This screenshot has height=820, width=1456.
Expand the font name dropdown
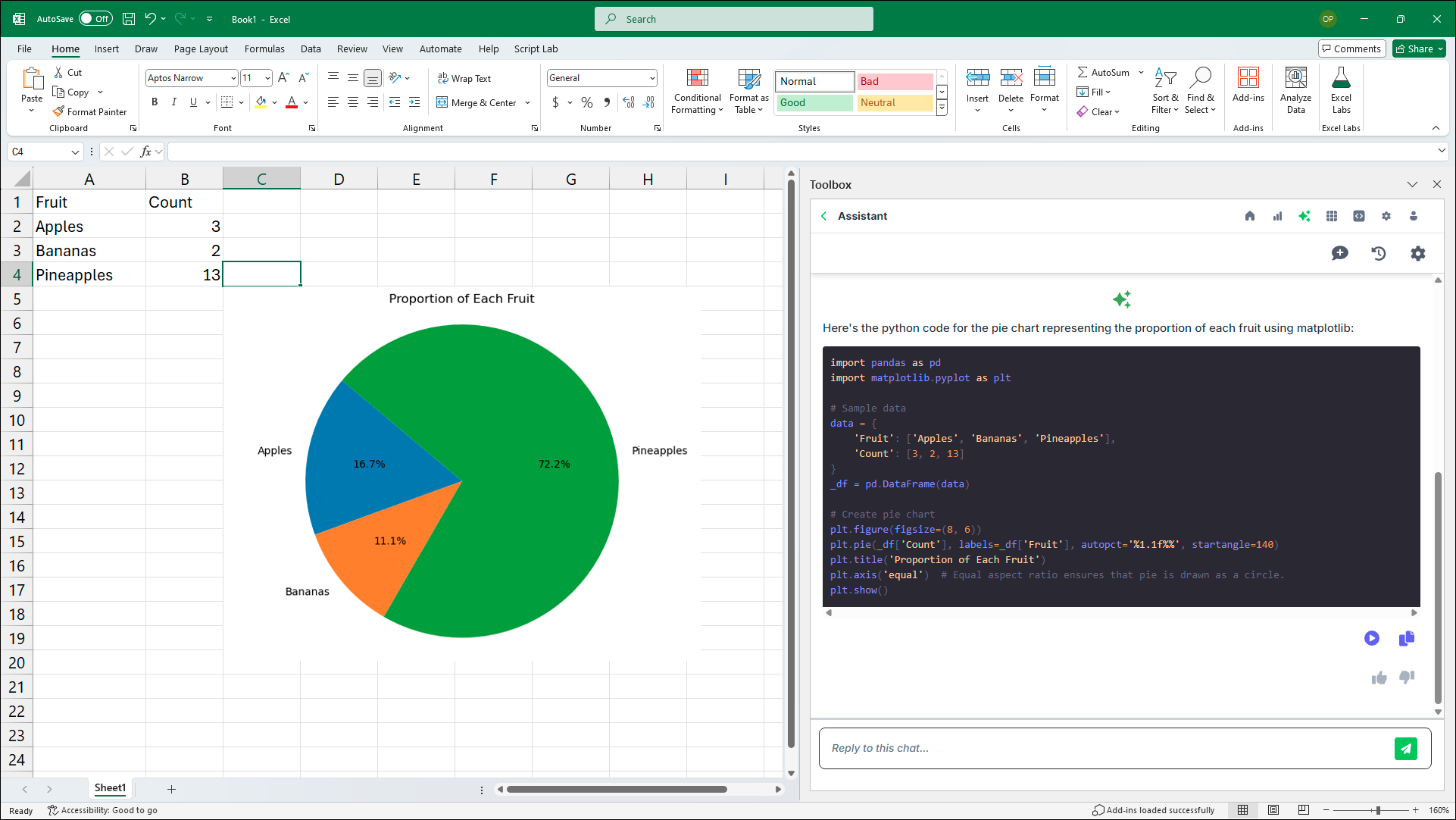(x=233, y=78)
